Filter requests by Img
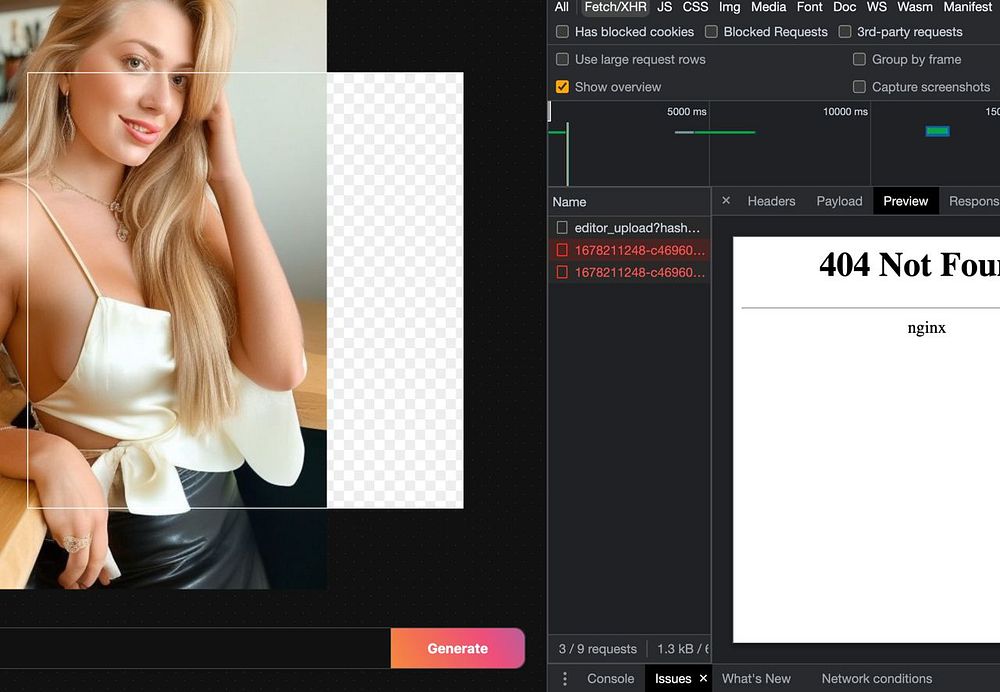 tap(730, 7)
